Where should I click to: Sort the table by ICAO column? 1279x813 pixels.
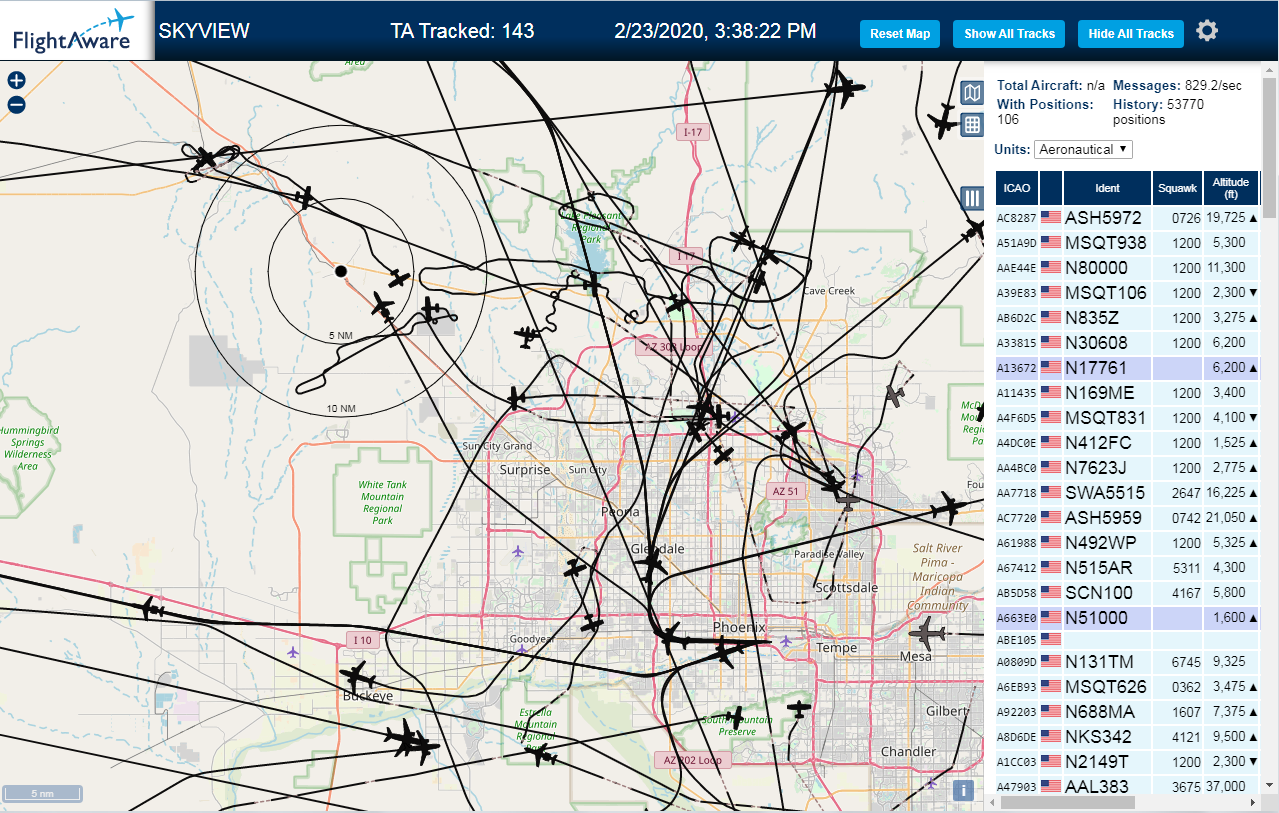(x=1017, y=188)
